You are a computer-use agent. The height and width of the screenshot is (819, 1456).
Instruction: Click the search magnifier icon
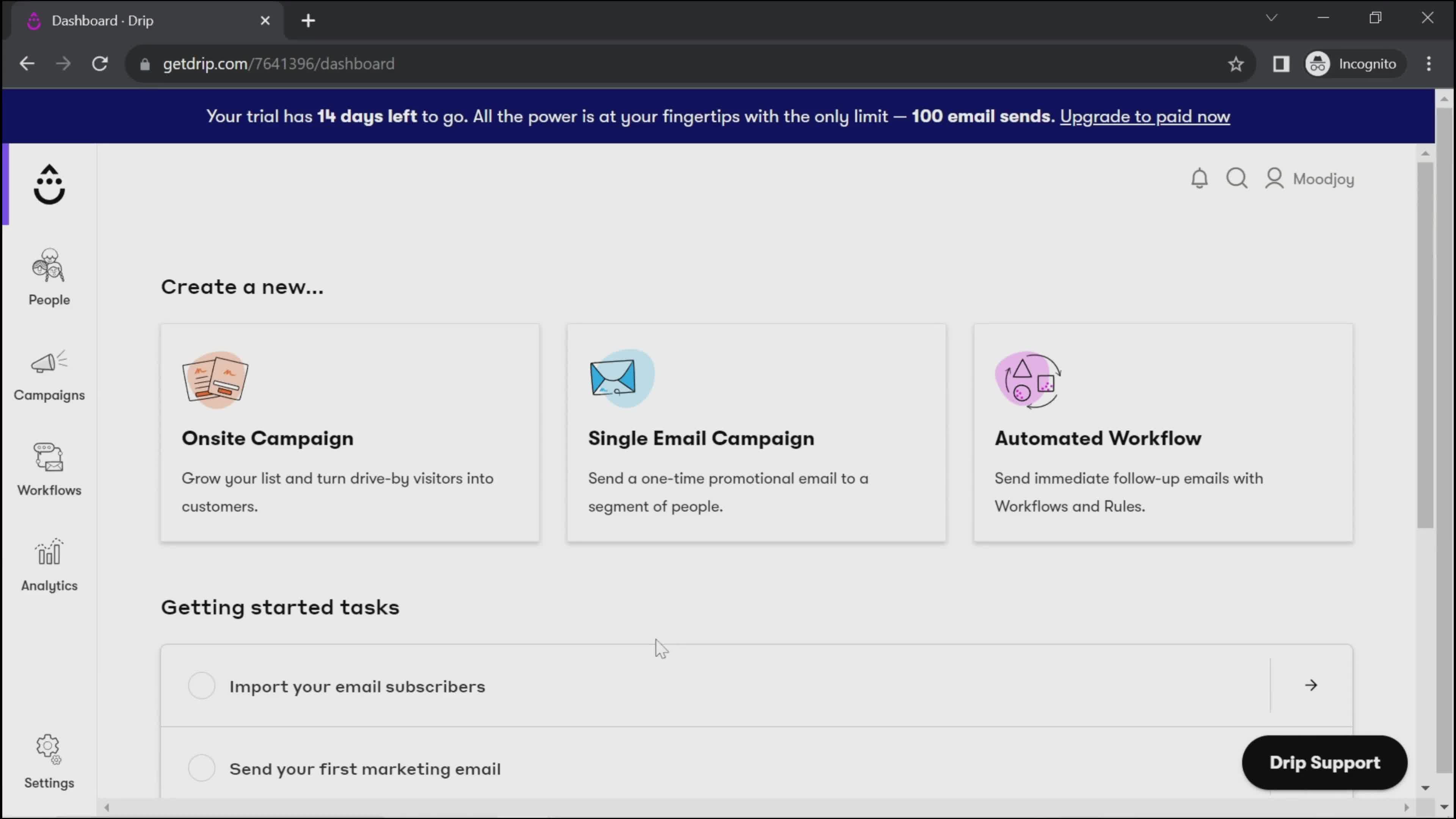tap(1236, 179)
